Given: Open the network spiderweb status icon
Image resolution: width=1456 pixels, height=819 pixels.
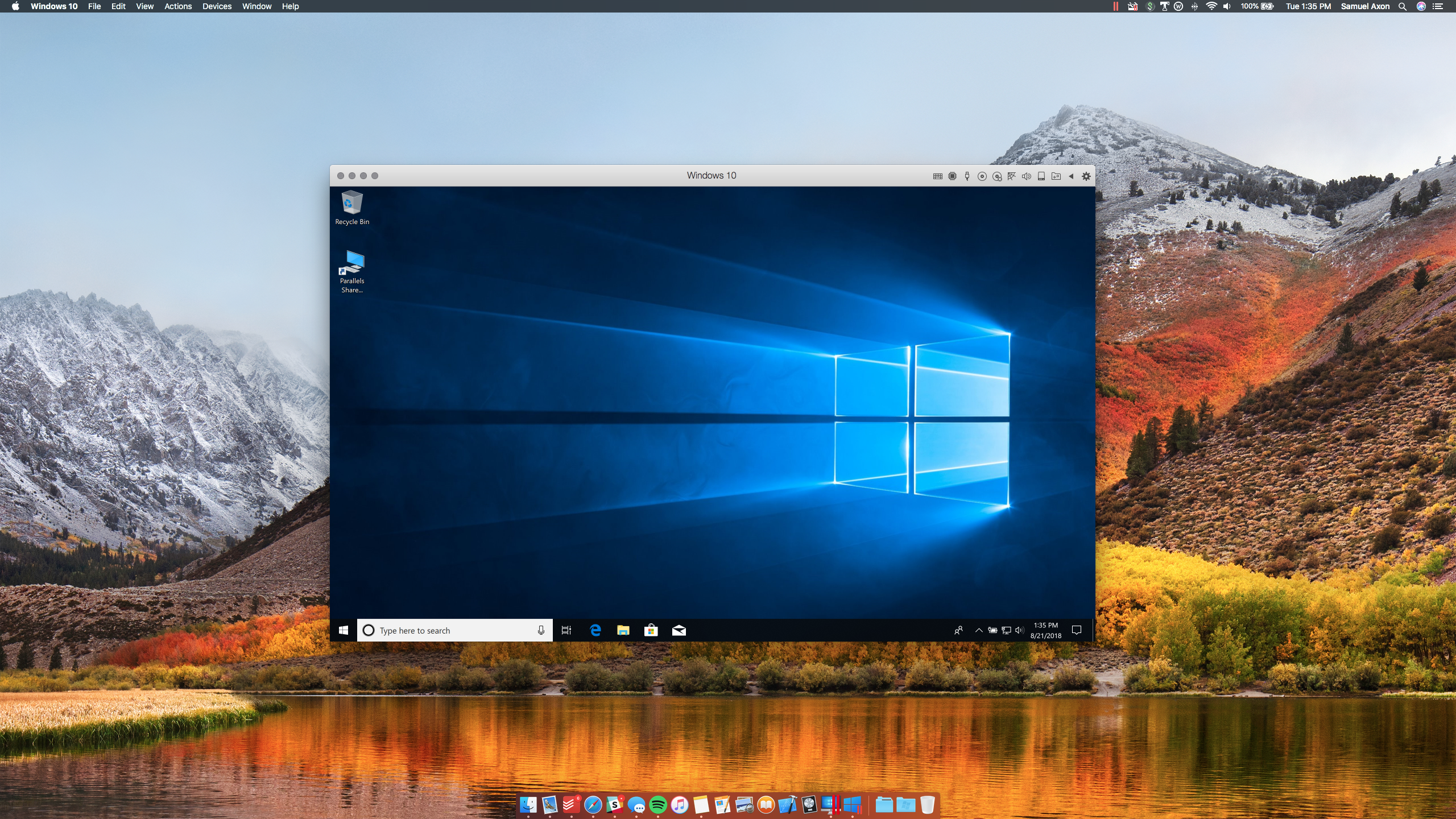Looking at the screenshot, I should (x=1012, y=176).
